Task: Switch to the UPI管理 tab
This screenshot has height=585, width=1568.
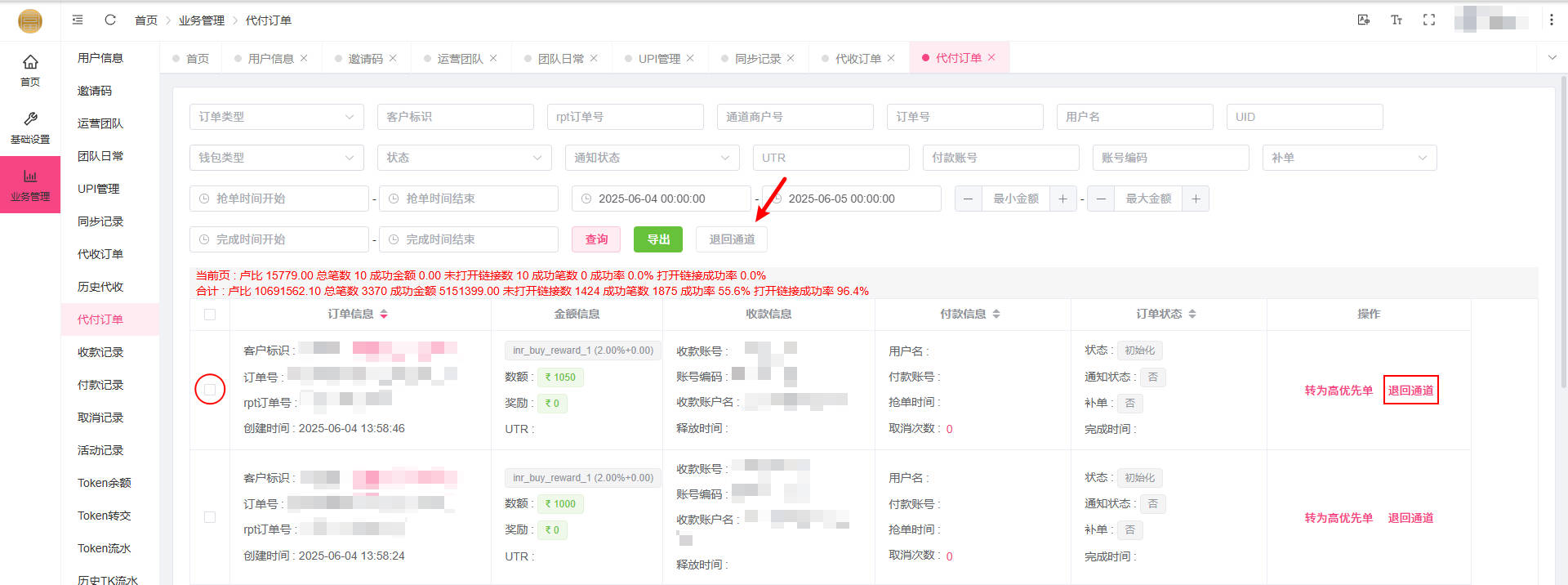Action: [x=658, y=59]
